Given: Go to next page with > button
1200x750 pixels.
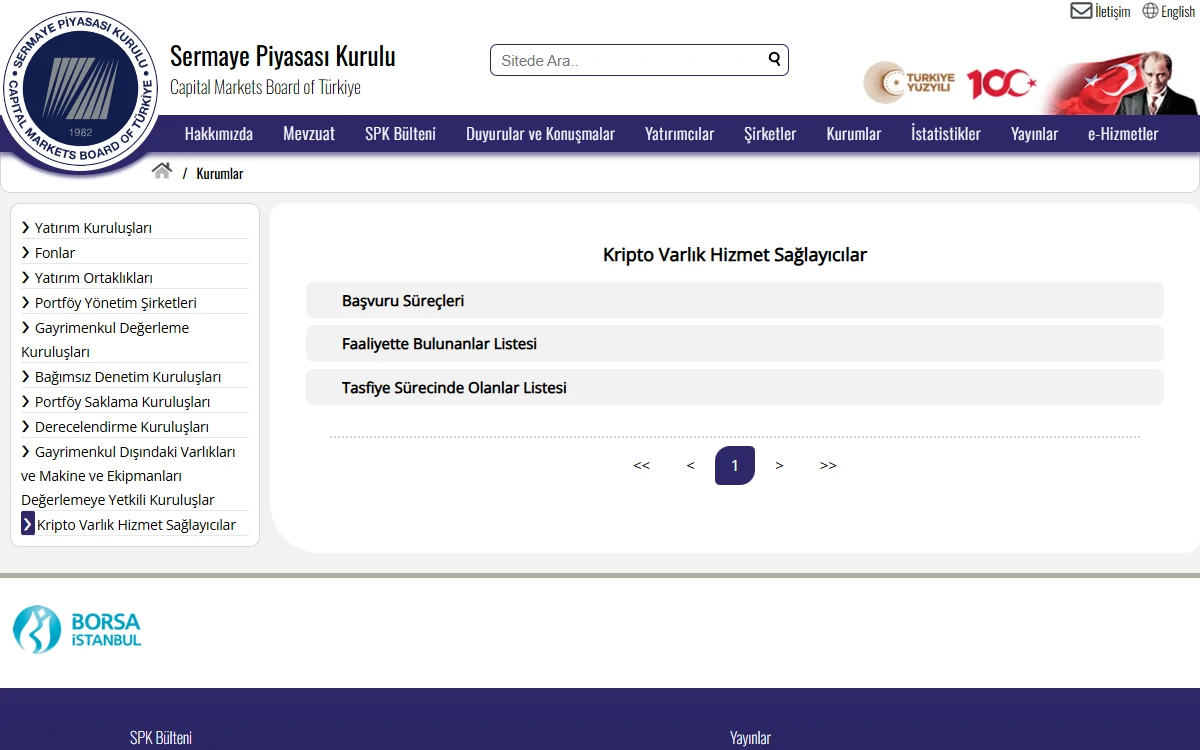Looking at the screenshot, I should click(x=779, y=465).
